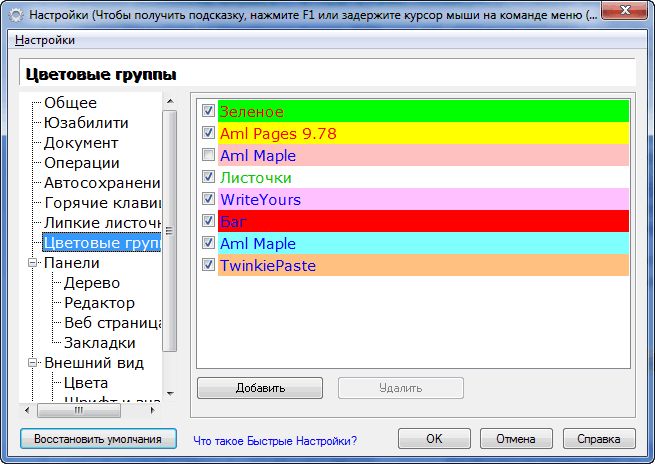Click the tree's scroll down arrow
655x464 pixels.
[x=170, y=393]
